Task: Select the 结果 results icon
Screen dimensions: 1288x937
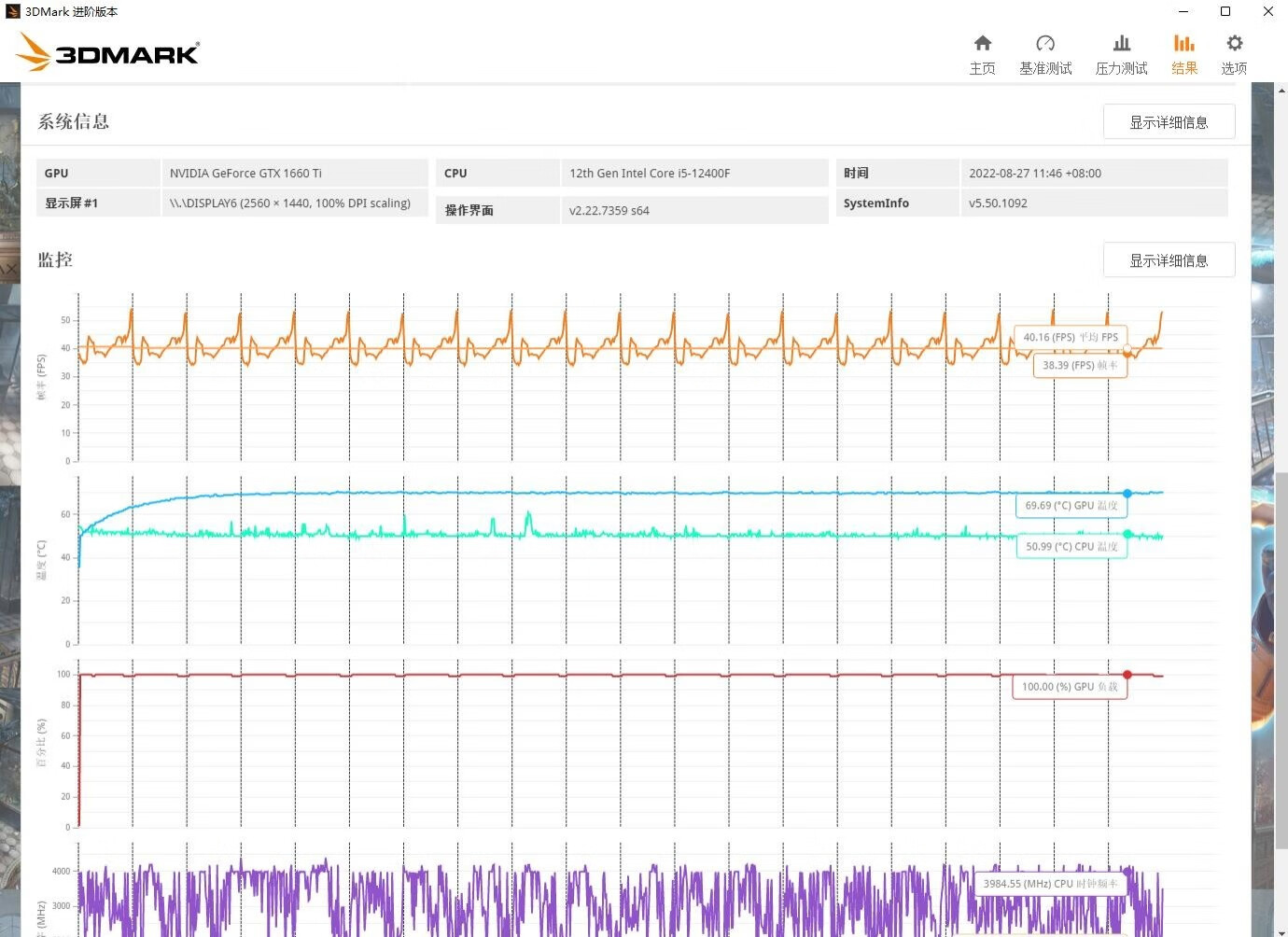Action: tap(1184, 43)
